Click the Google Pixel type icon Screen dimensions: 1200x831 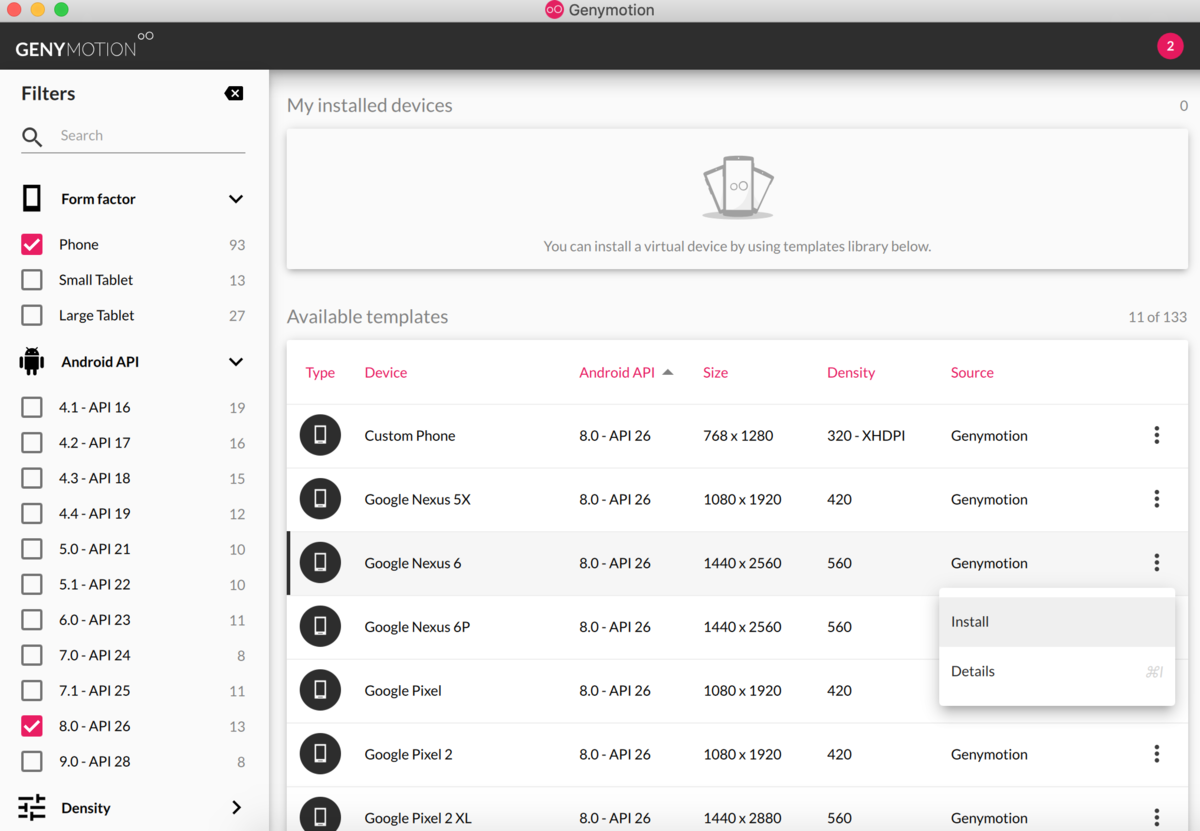click(x=320, y=690)
